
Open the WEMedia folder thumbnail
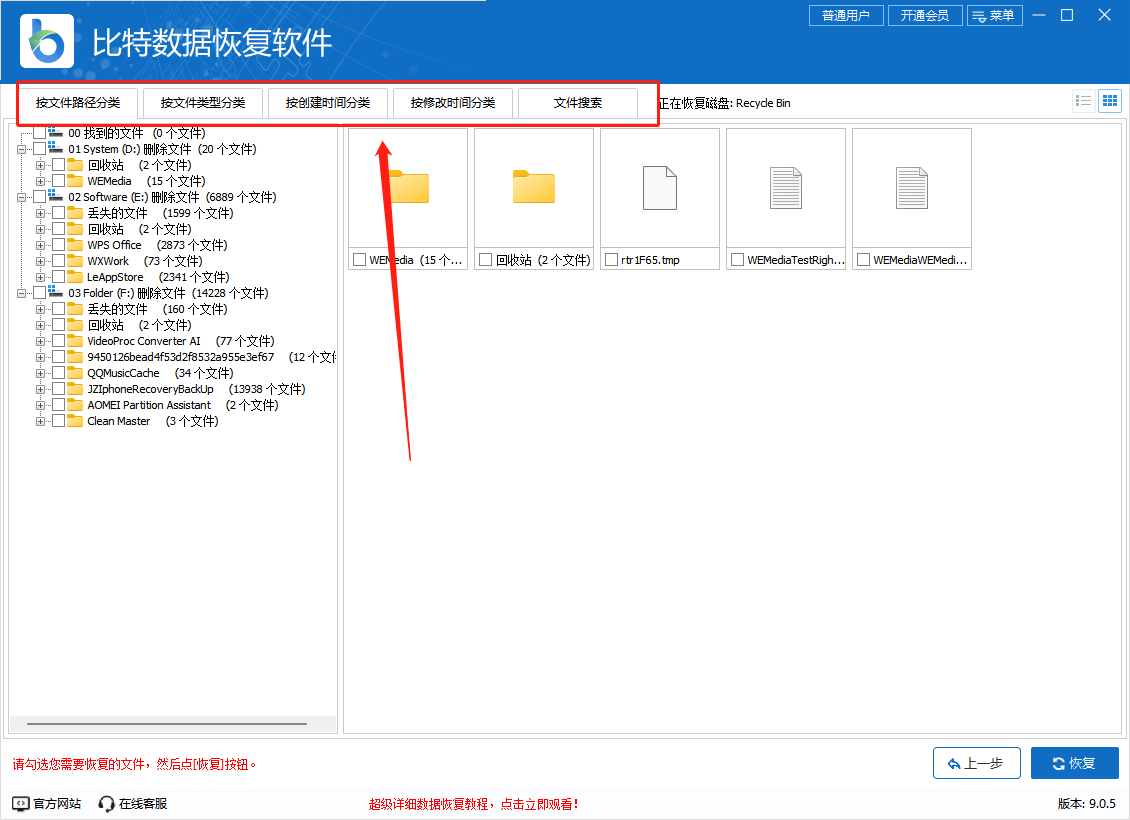coord(408,187)
